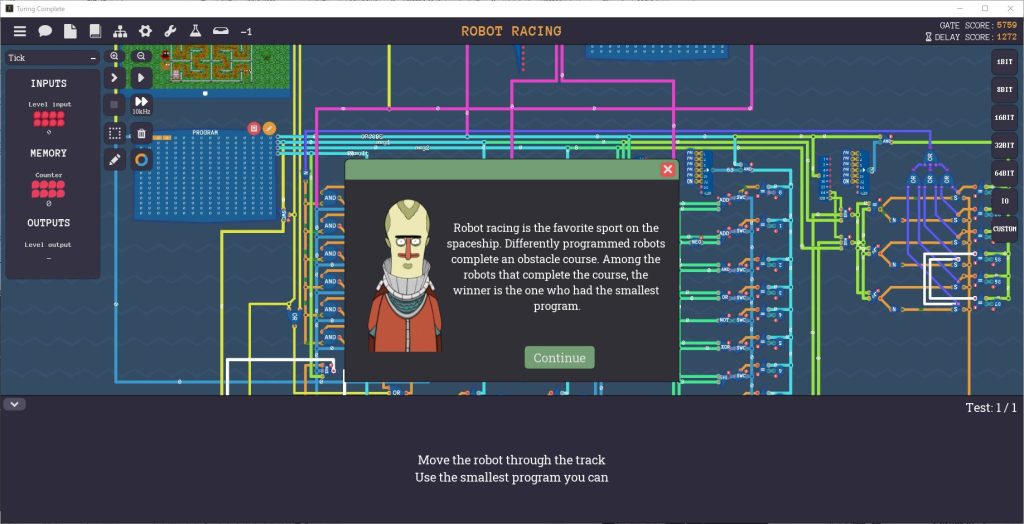Open the speech bubble dialogue icon
The image size is (1024, 524).
click(x=45, y=31)
